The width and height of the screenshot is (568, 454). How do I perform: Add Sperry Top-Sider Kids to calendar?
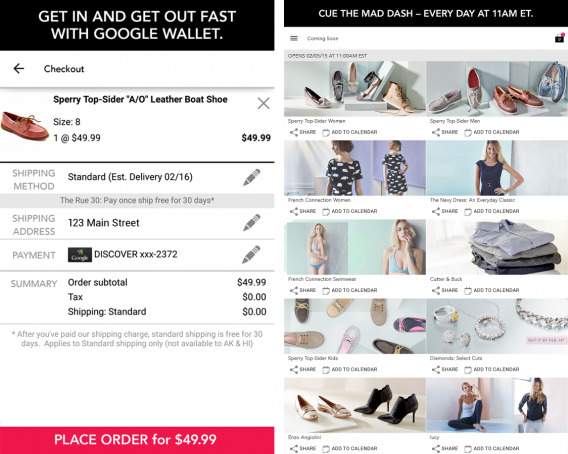point(350,369)
